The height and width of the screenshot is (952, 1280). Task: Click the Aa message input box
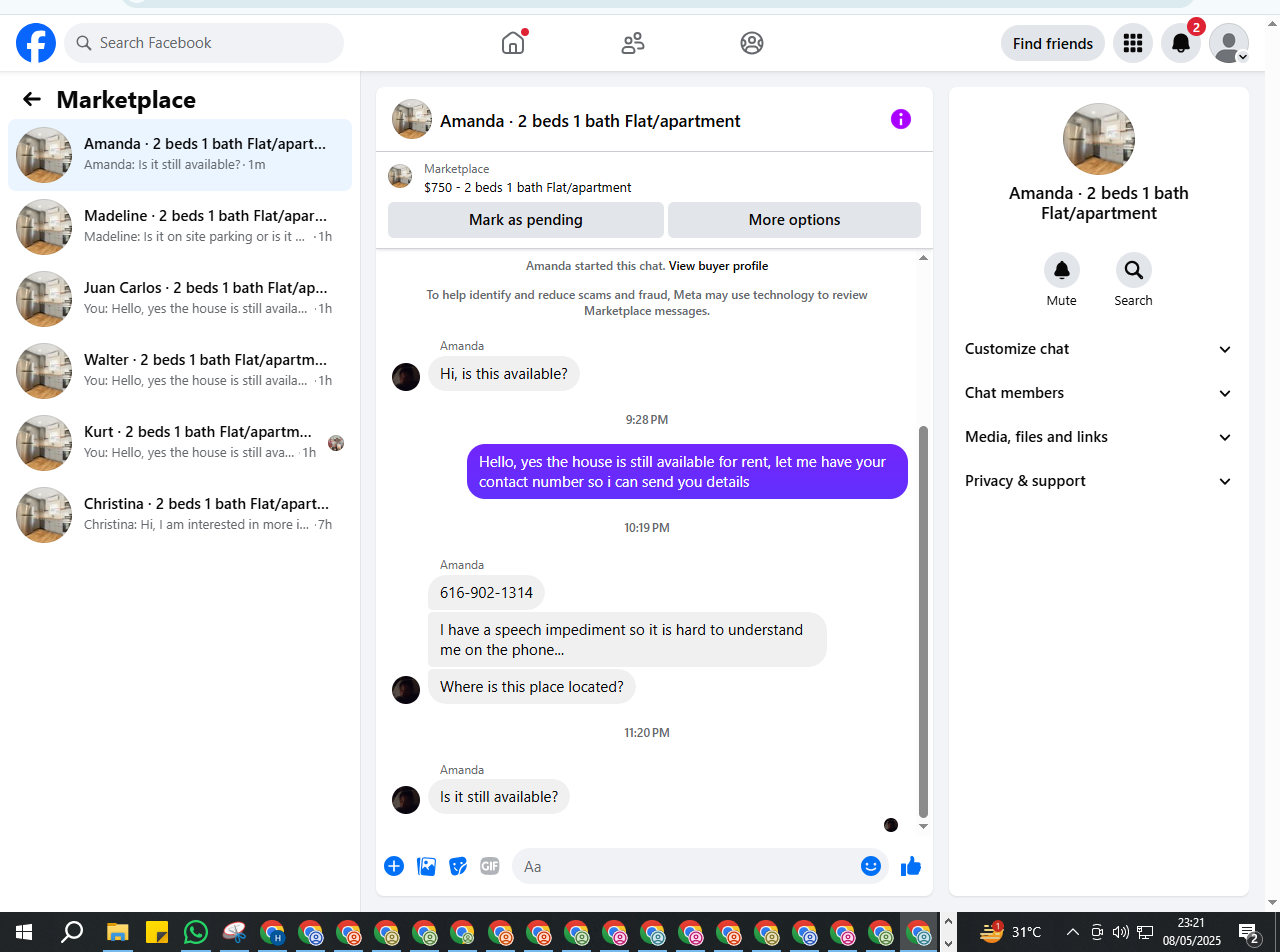click(700, 866)
